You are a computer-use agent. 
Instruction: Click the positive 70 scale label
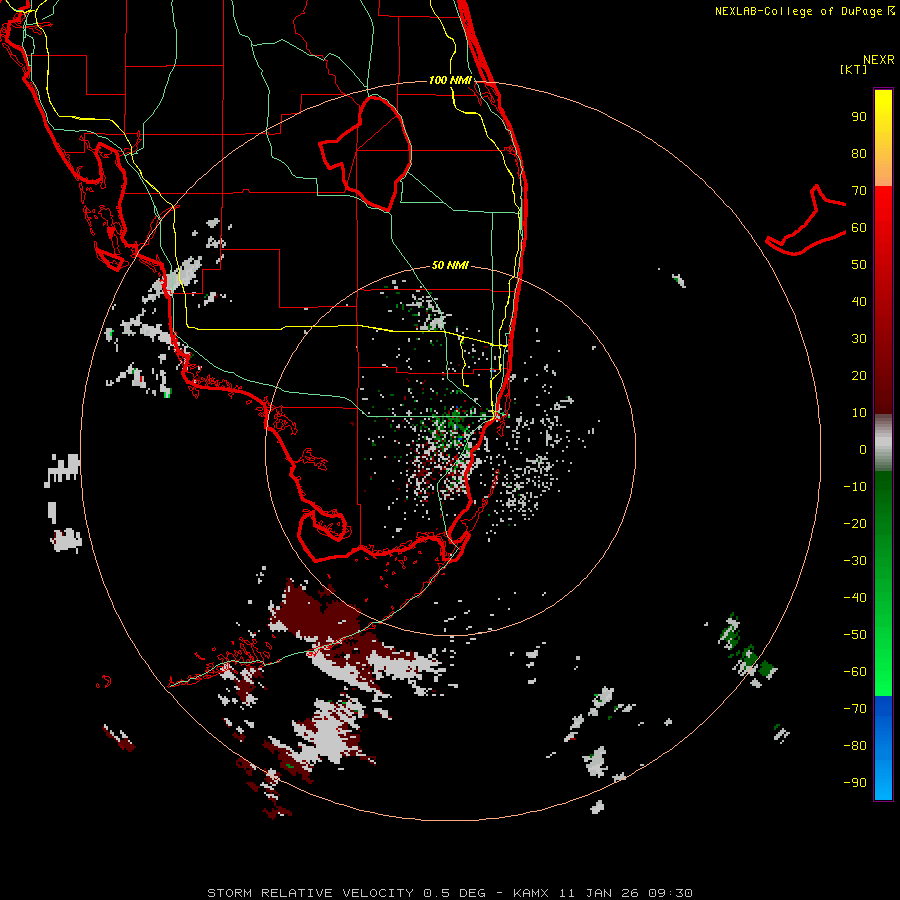point(859,191)
